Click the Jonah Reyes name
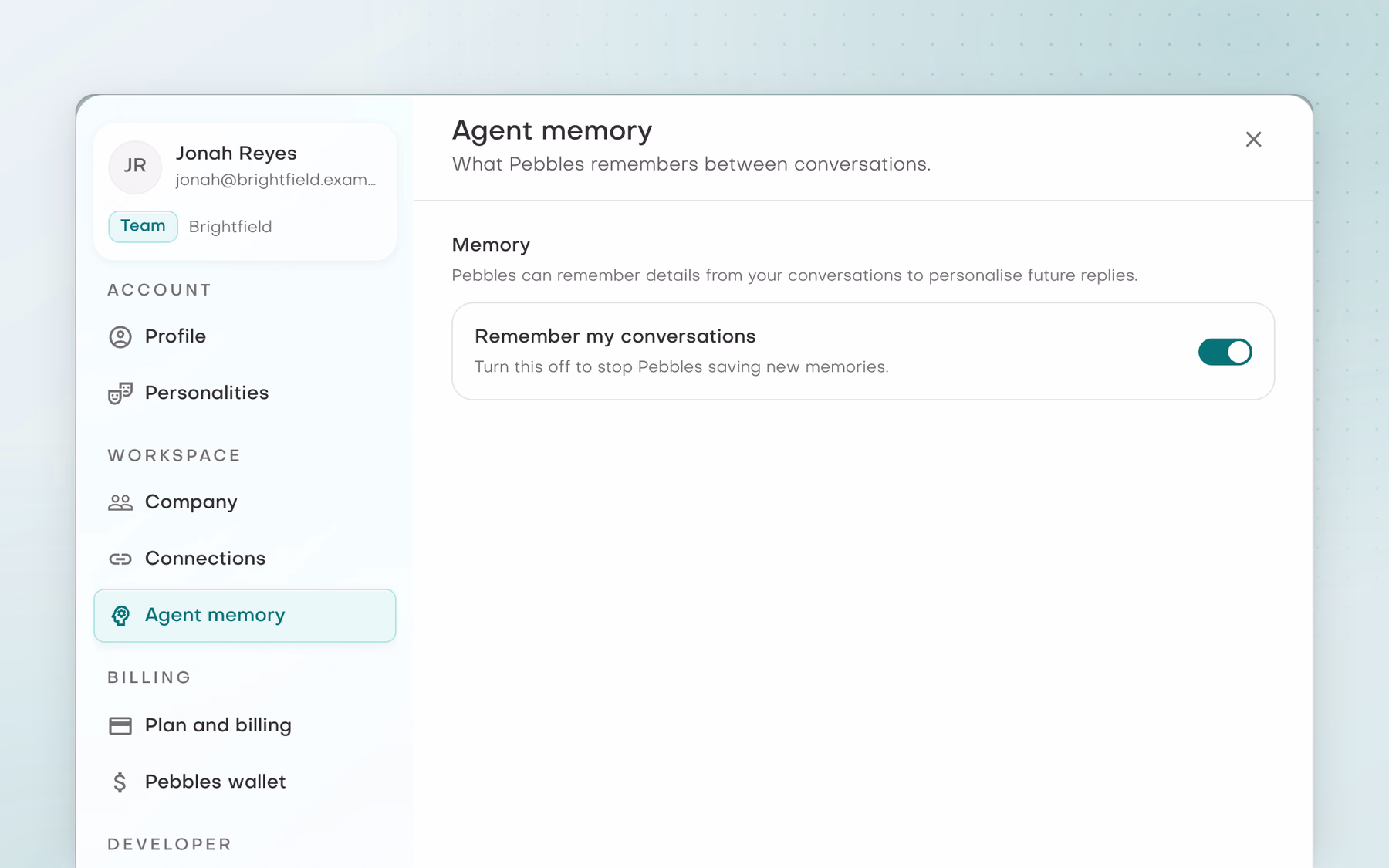The width and height of the screenshot is (1389, 868). pyautogui.click(x=236, y=154)
